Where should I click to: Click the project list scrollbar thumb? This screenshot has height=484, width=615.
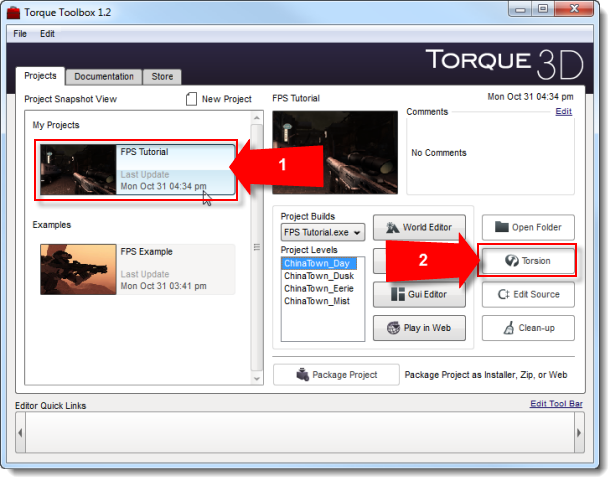tap(257, 247)
